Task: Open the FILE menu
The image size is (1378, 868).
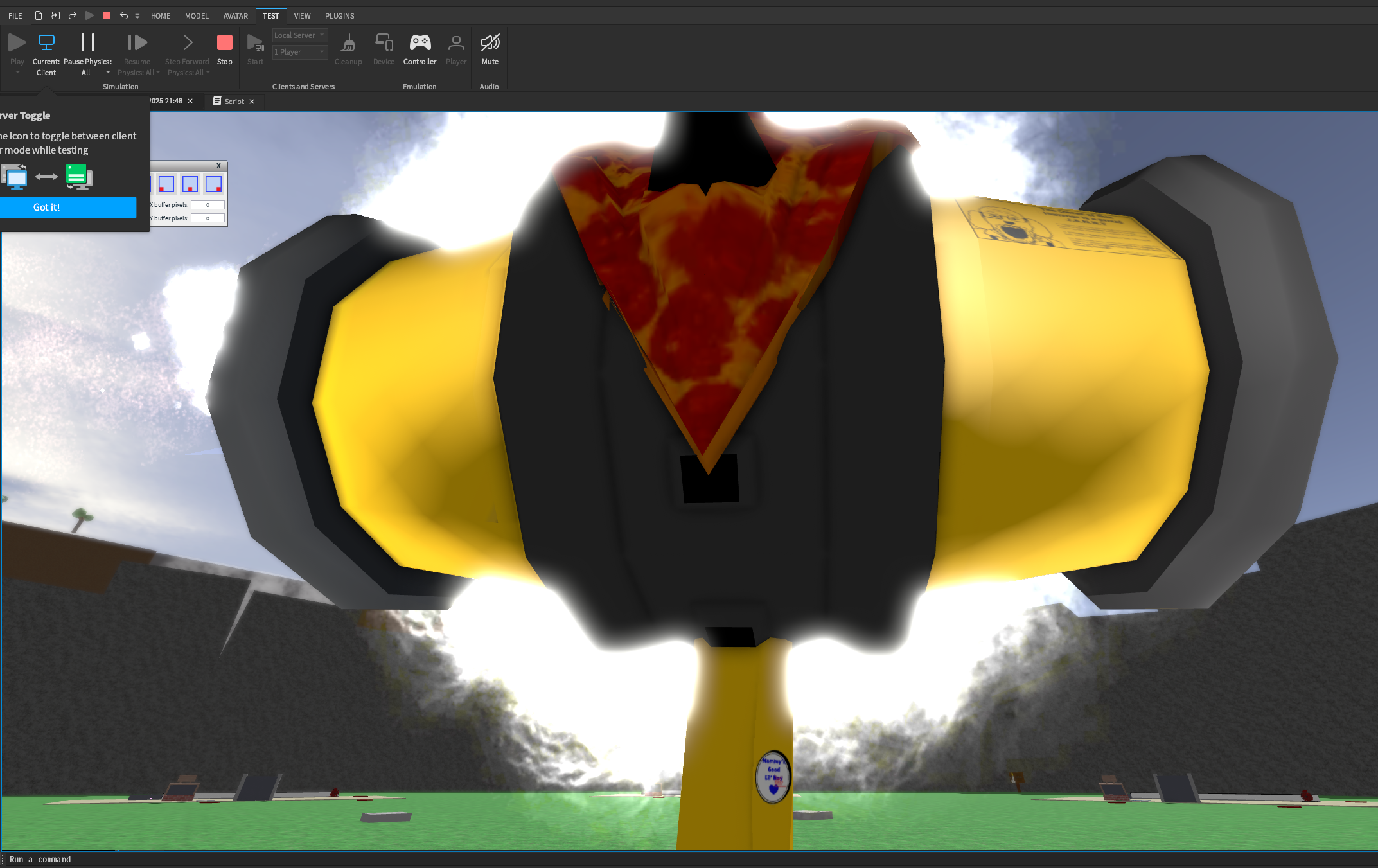Action: pos(15,16)
